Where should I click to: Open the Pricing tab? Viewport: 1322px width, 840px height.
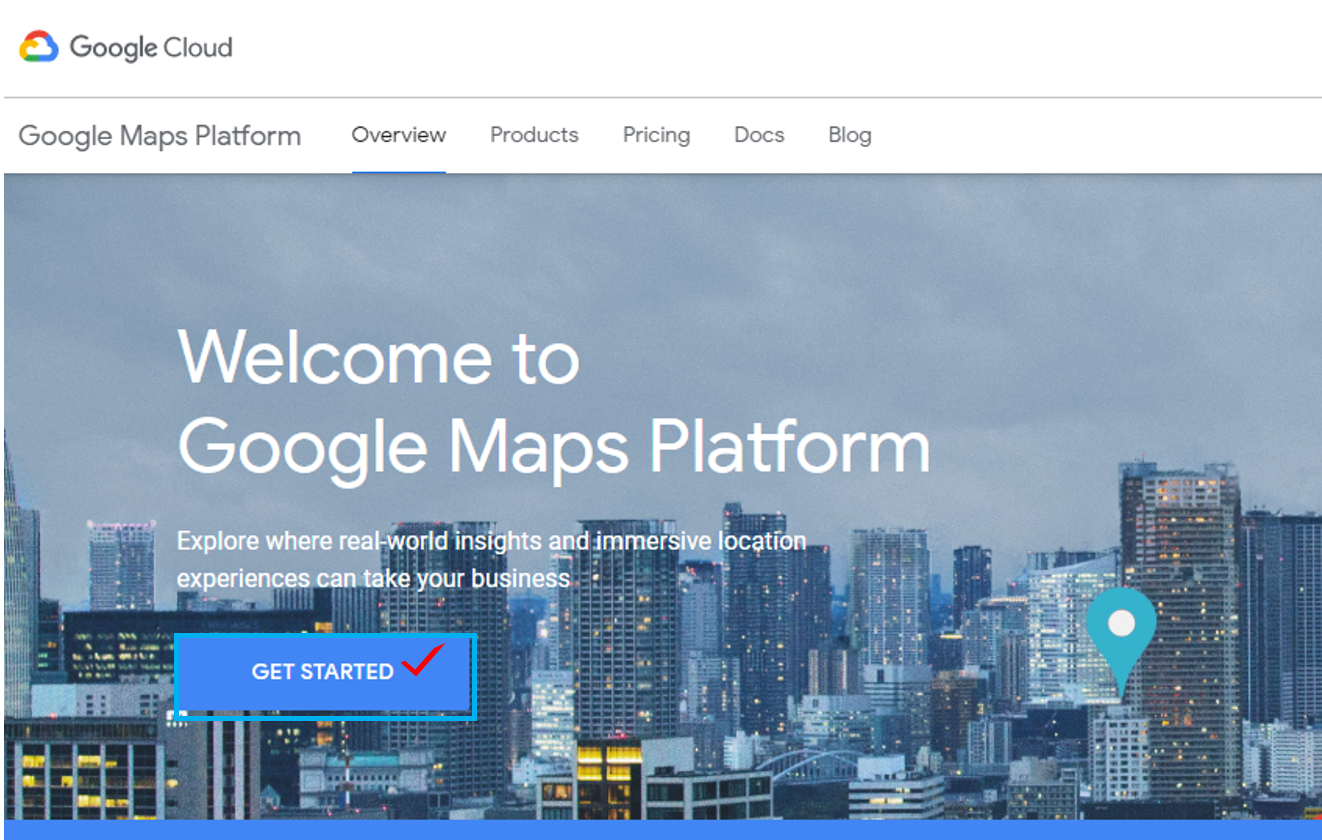(656, 135)
